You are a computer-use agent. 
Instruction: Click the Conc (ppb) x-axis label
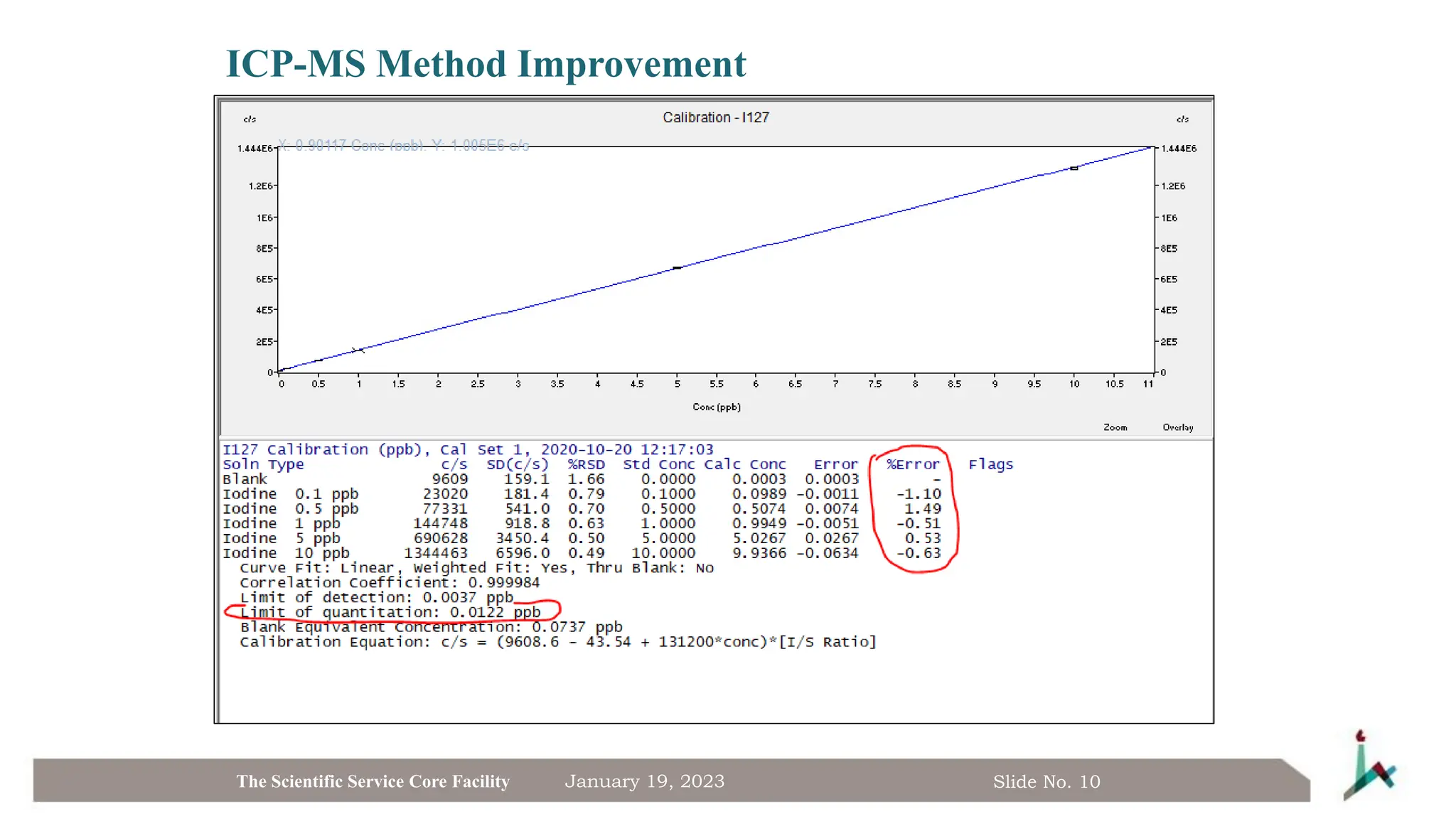(716, 407)
